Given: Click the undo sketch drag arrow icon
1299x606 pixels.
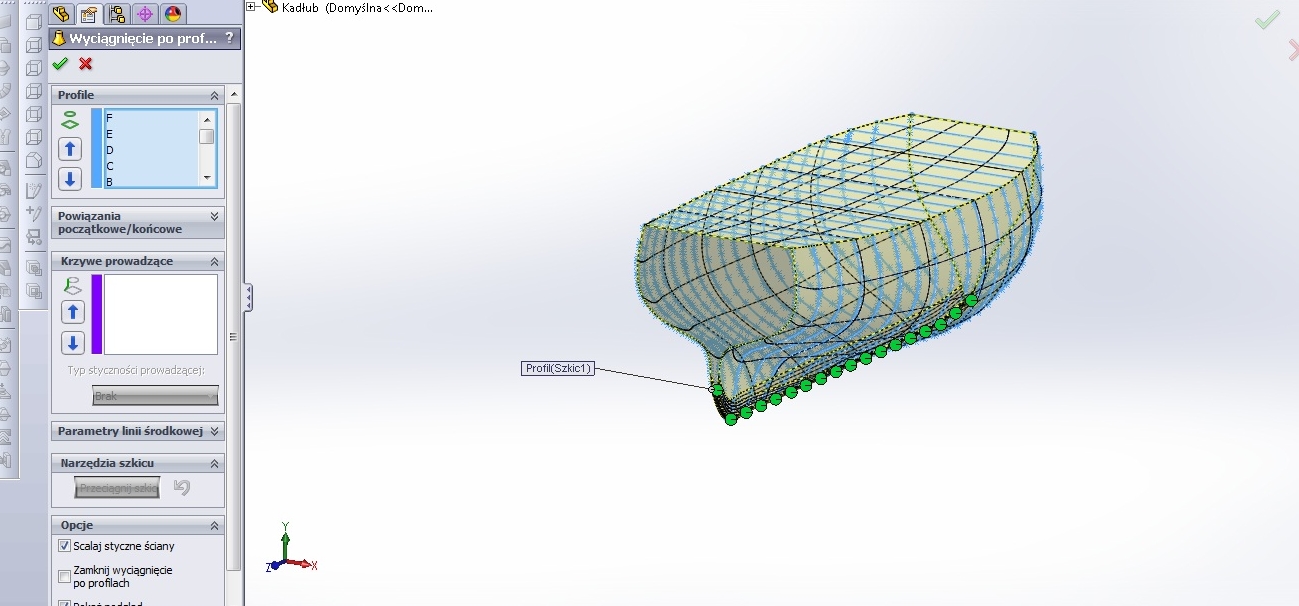Looking at the screenshot, I should click(x=181, y=487).
